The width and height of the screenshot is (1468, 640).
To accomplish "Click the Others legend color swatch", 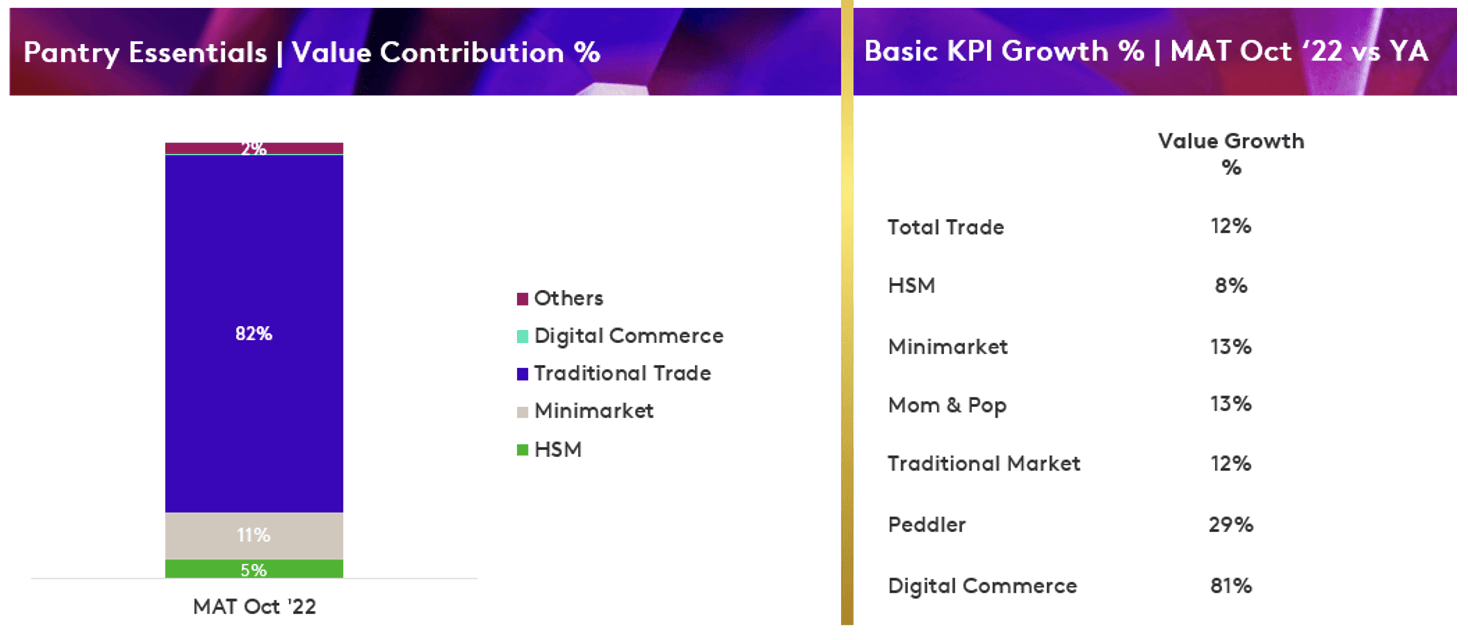I will tap(522, 299).
